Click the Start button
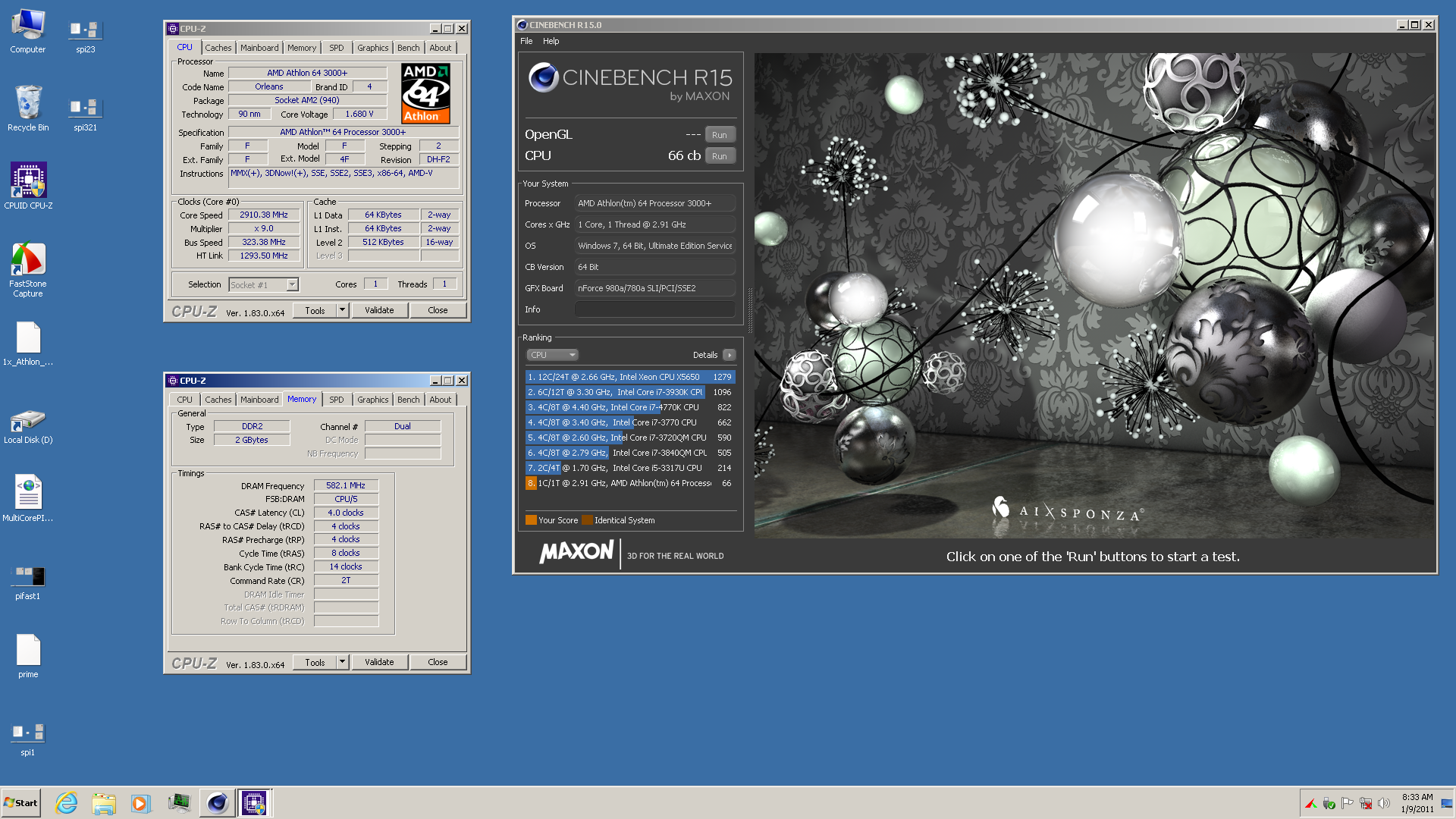 [21, 802]
